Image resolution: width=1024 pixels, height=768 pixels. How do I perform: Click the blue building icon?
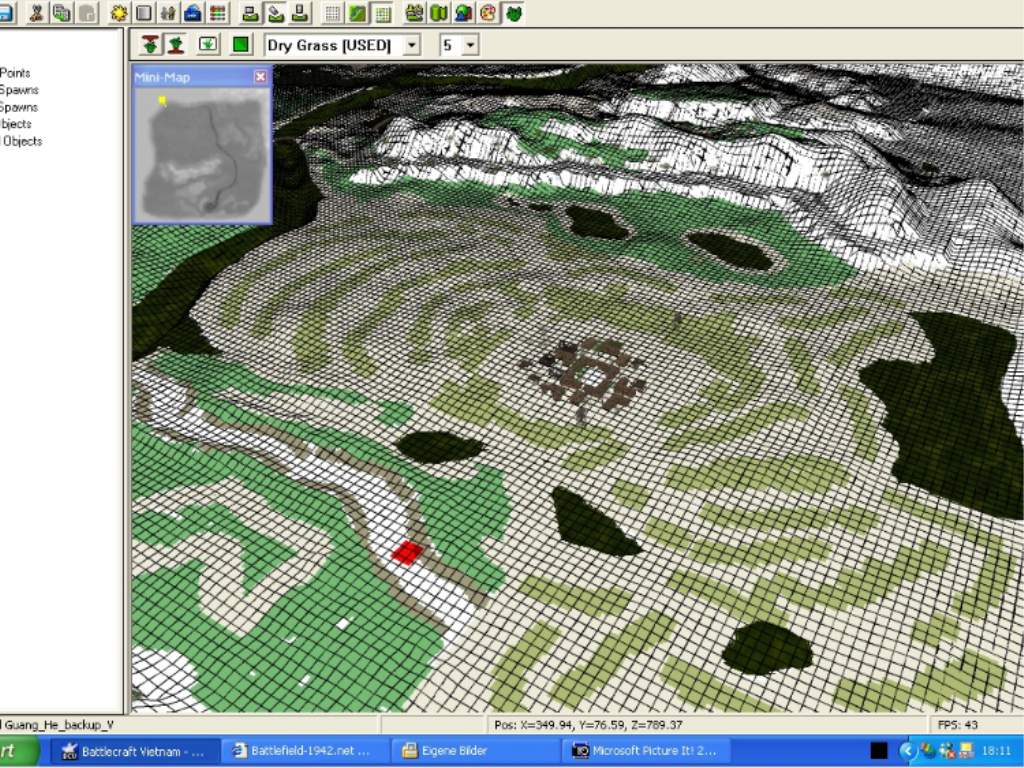click(x=193, y=12)
